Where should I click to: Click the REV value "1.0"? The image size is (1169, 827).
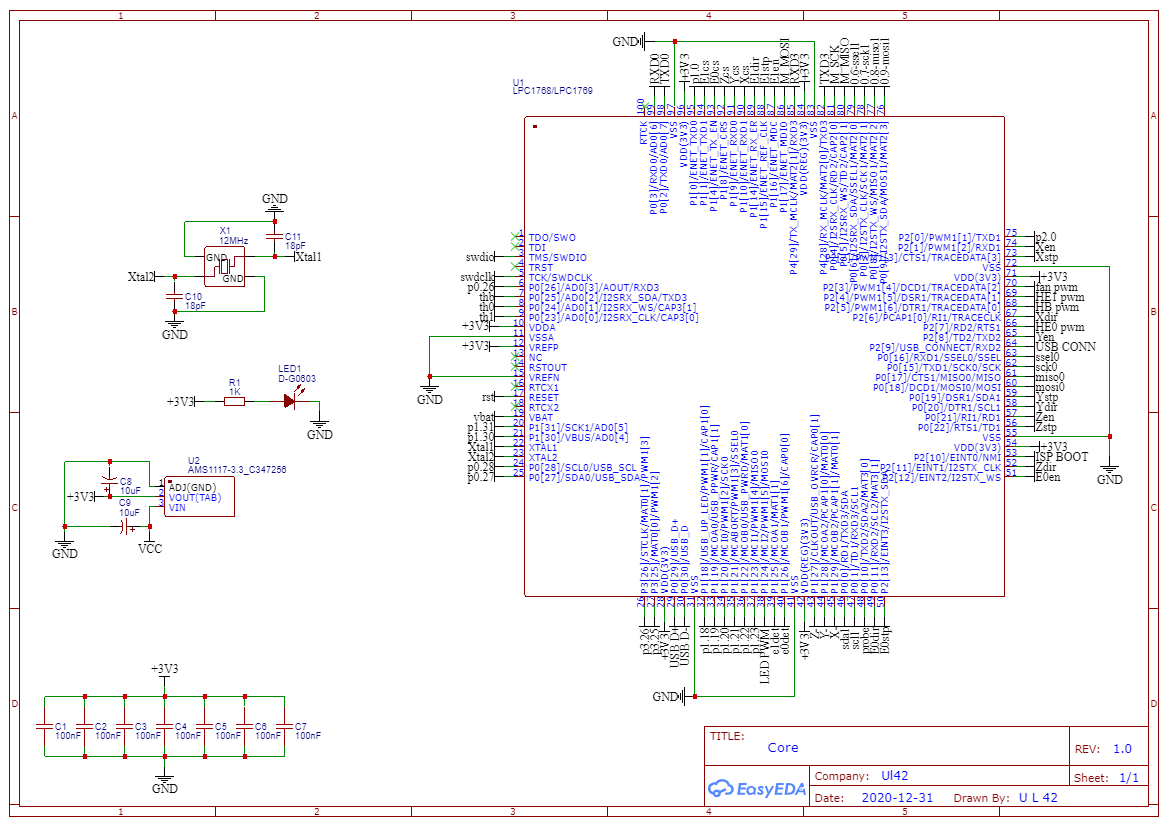coord(1122,749)
